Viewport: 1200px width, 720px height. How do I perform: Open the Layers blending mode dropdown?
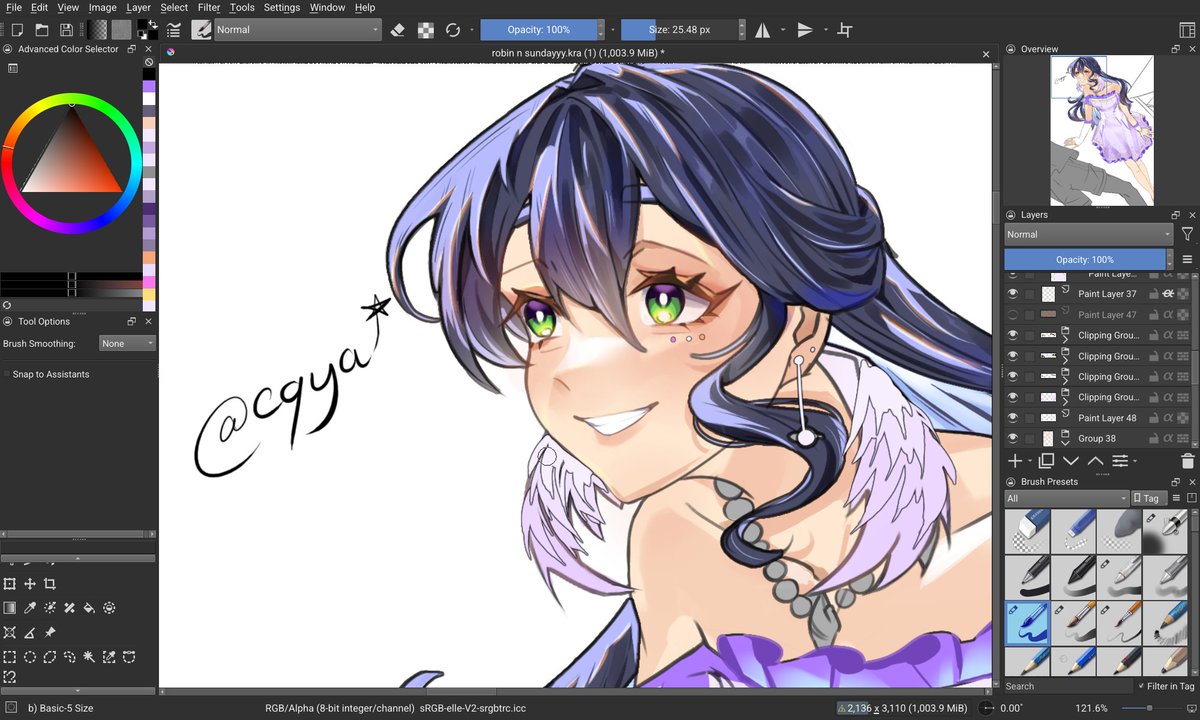1088,234
